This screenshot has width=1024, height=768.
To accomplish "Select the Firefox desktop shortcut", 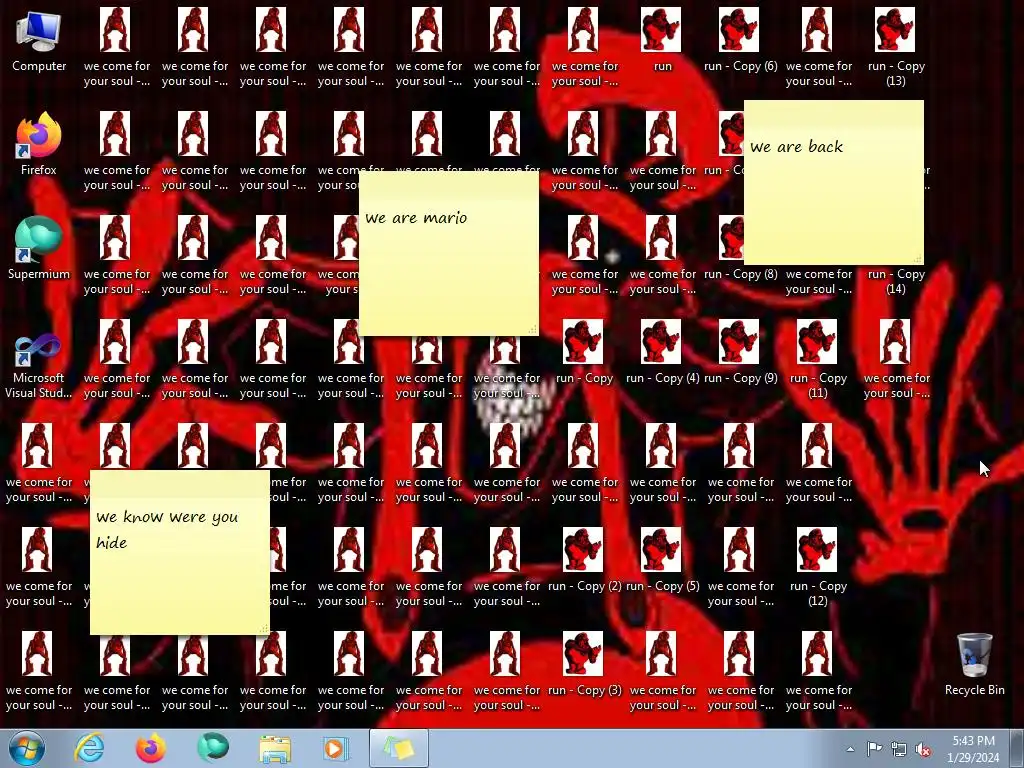I will [x=39, y=144].
